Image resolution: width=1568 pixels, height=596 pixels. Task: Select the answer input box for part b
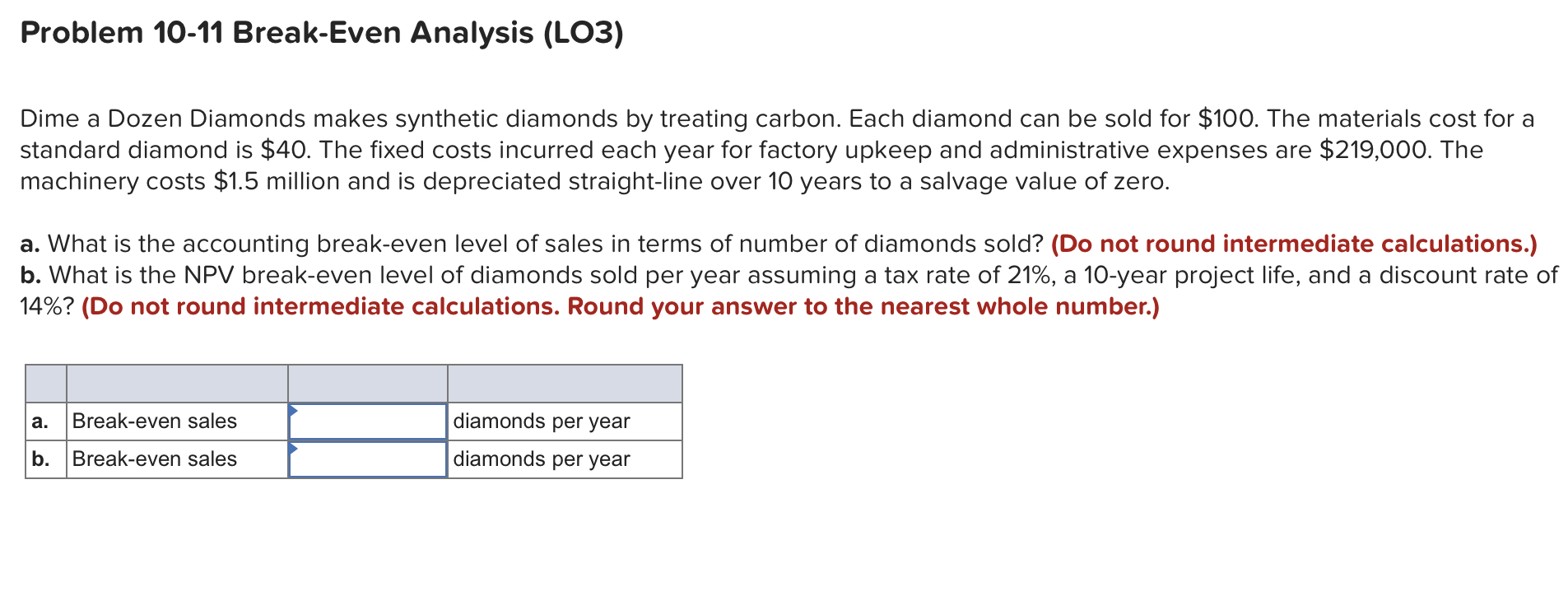coord(366,459)
